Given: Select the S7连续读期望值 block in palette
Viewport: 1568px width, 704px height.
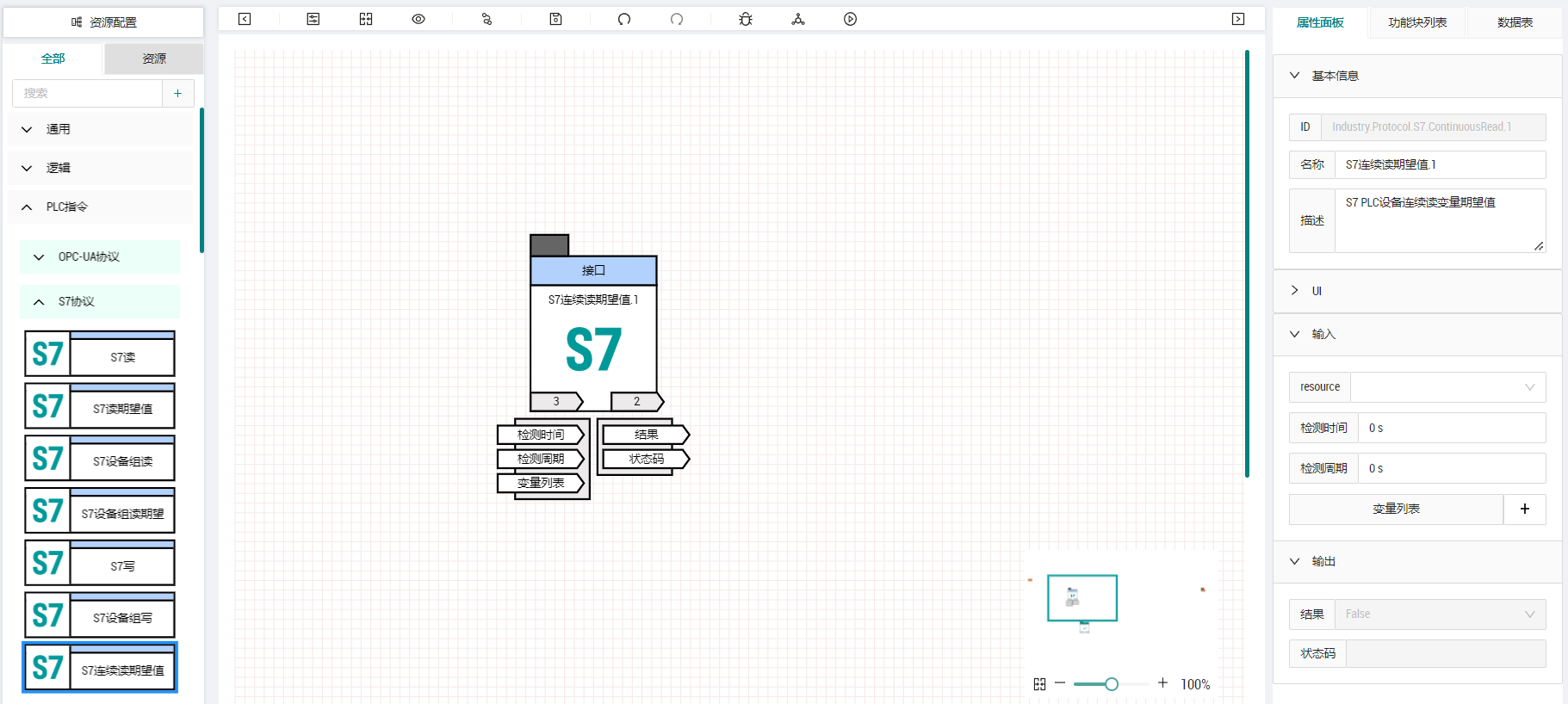Looking at the screenshot, I should click(100, 667).
